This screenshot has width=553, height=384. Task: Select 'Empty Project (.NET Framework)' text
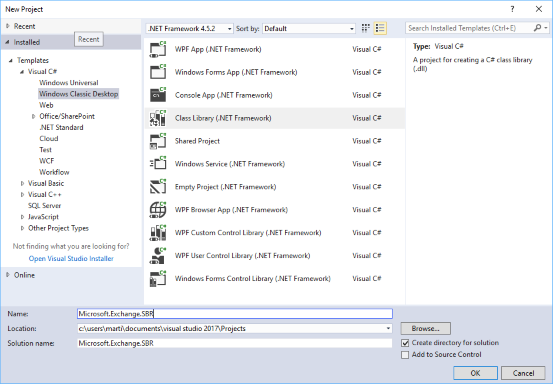click(x=225, y=187)
